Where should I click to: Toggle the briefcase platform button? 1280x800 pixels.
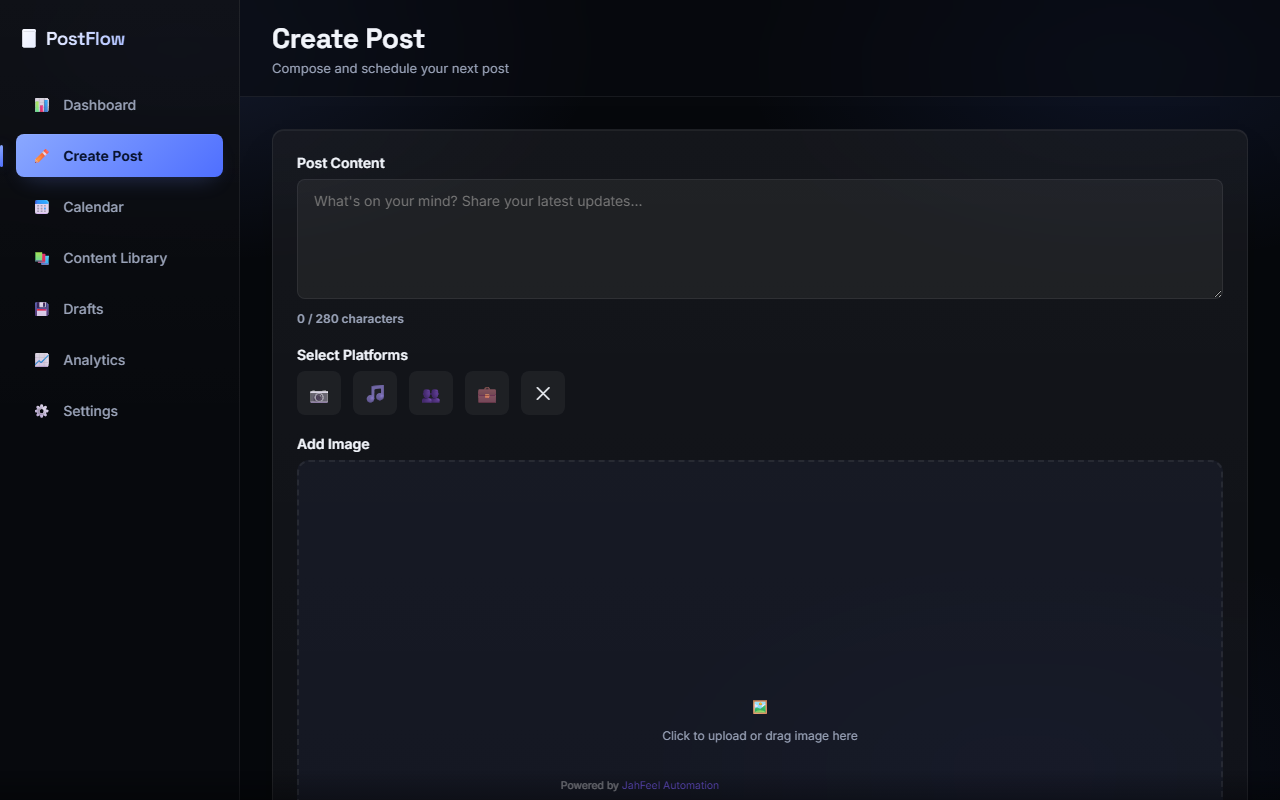[x=487, y=393]
